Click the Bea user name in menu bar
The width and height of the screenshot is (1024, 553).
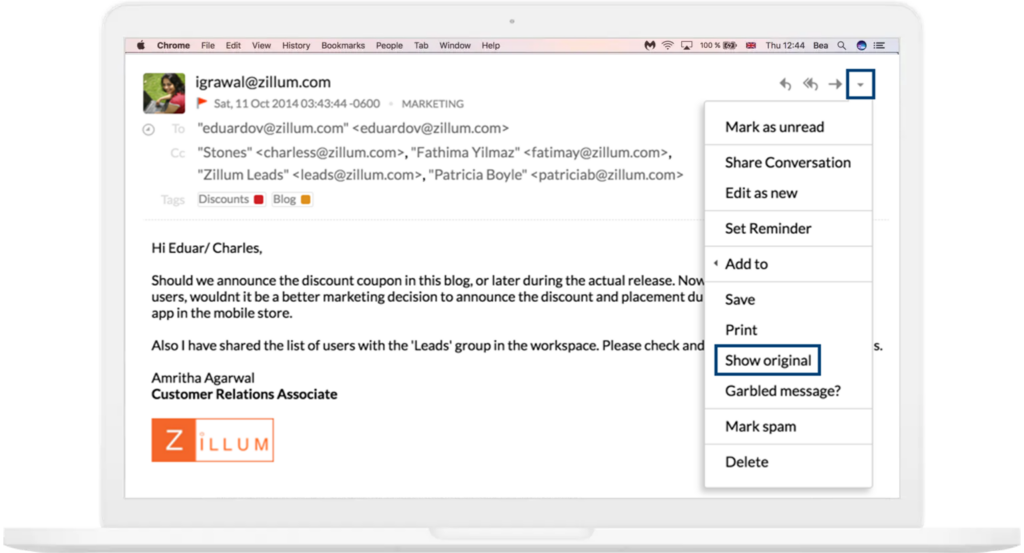click(x=820, y=45)
